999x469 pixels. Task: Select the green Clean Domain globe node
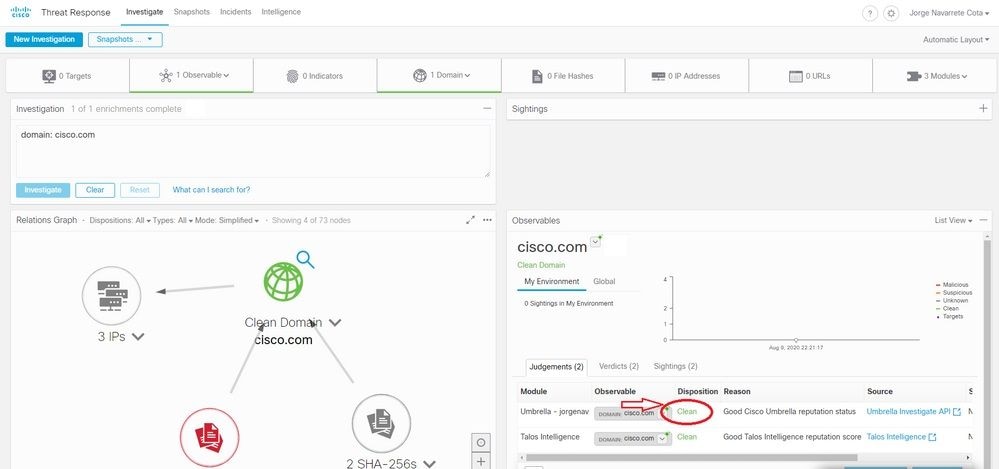point(284,281)
